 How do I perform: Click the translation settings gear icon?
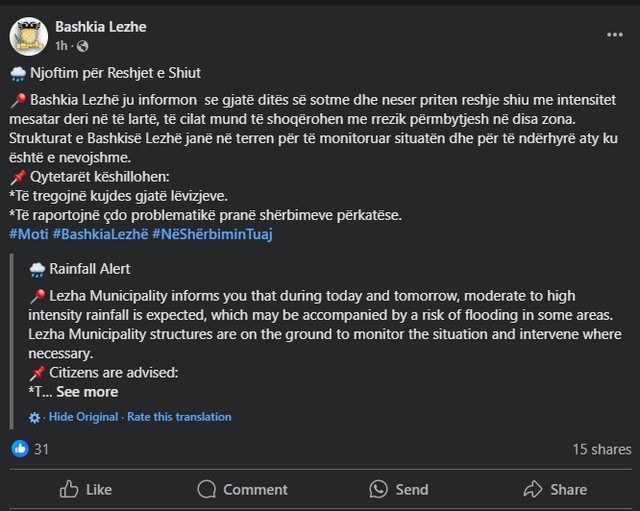pos(36,417)
